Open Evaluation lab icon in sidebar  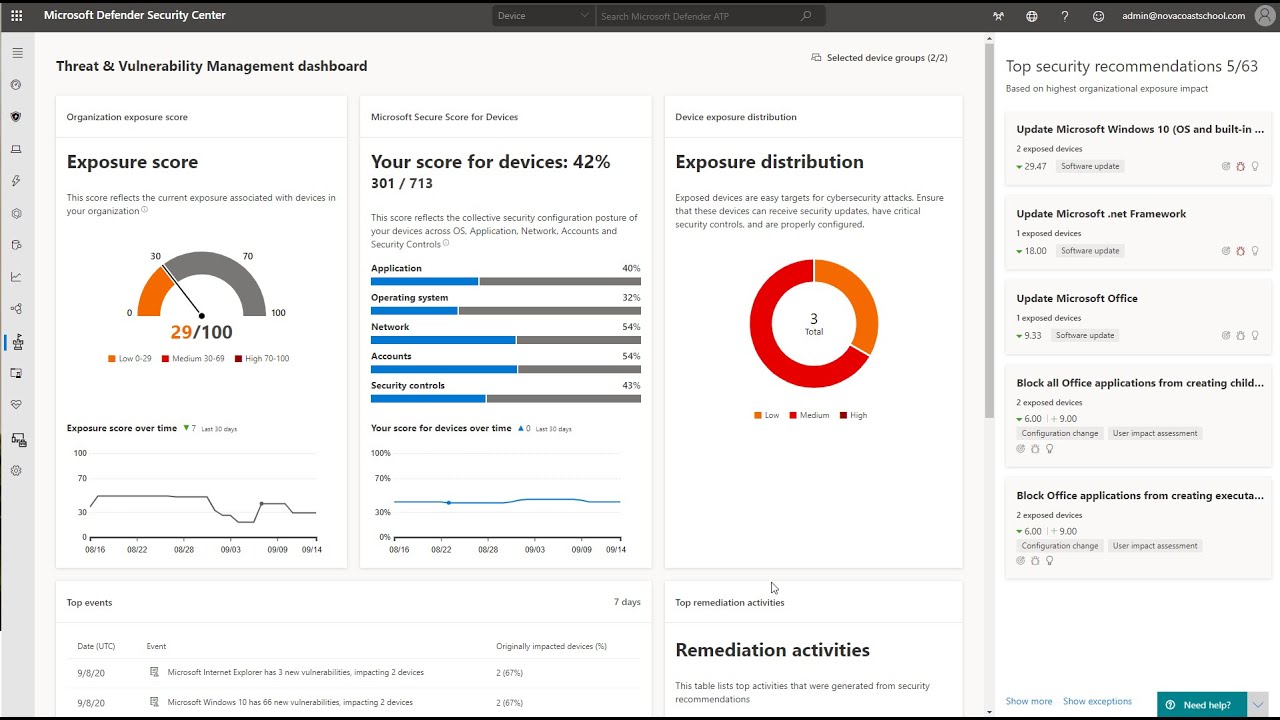point(16,373)
